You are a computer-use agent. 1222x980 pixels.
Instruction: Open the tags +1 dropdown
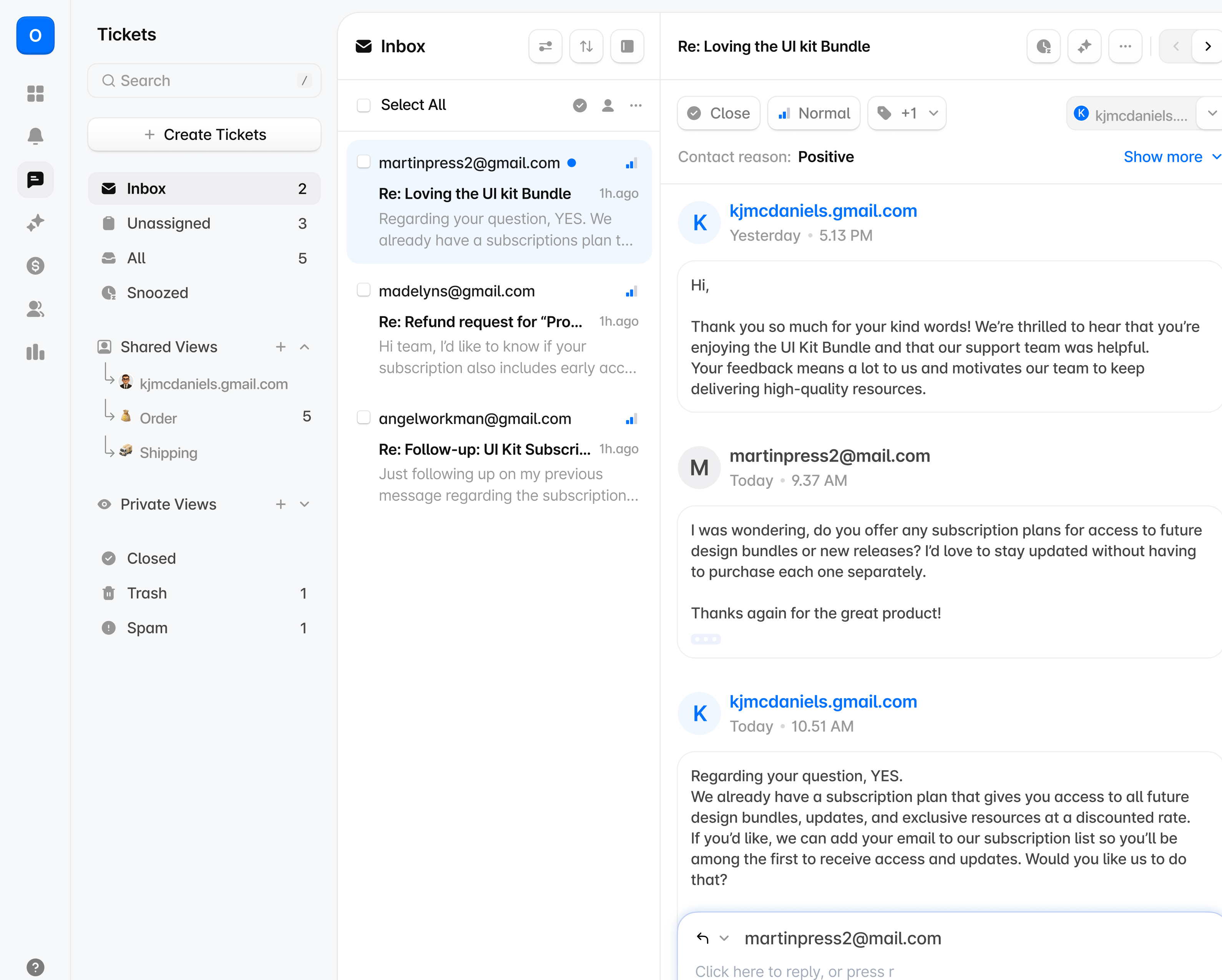coord(907,113)
